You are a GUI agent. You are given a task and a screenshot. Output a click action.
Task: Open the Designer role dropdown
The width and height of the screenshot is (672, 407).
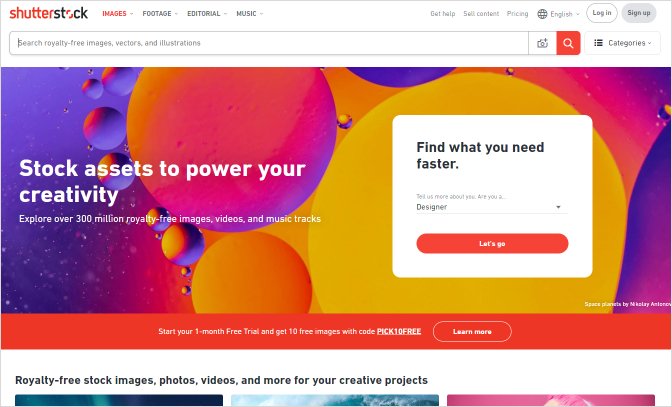tap(491, 207)
